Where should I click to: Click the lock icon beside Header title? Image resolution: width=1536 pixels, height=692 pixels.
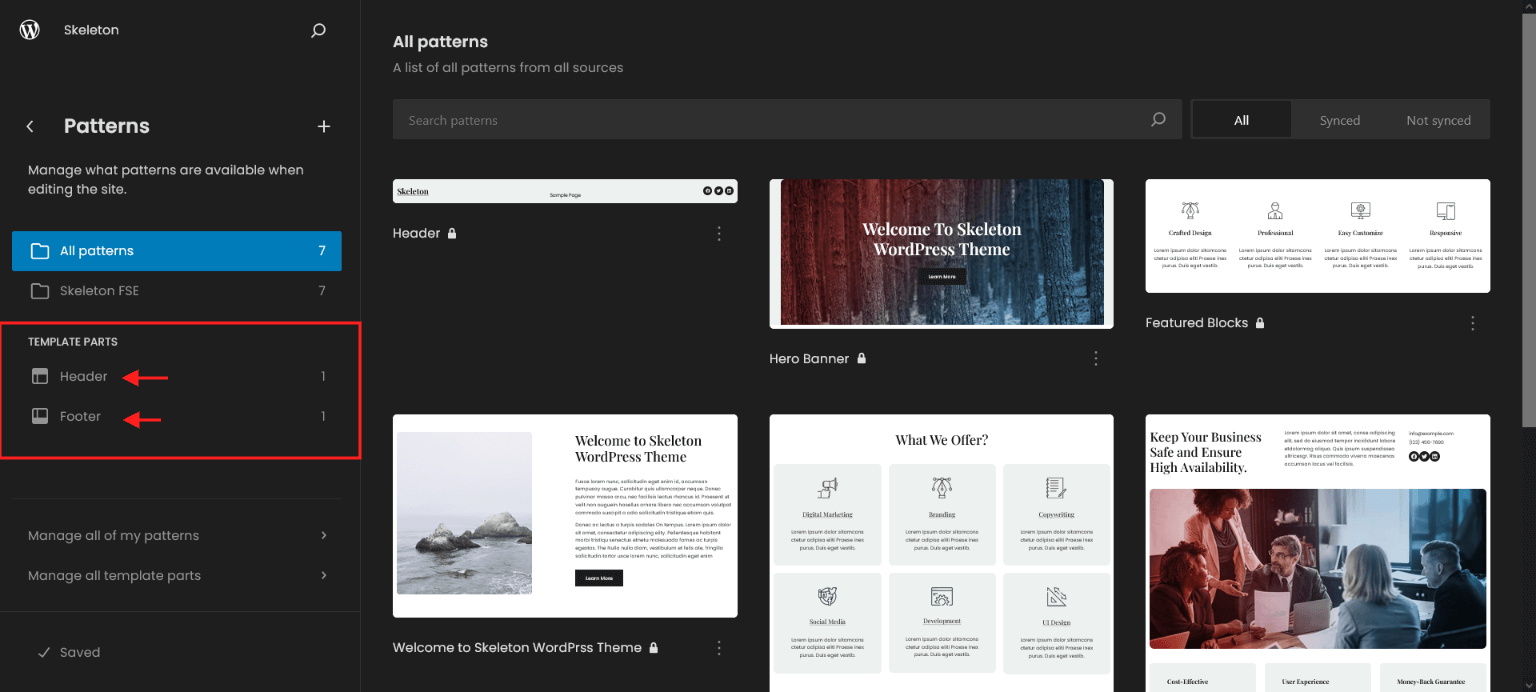point(452,233)
